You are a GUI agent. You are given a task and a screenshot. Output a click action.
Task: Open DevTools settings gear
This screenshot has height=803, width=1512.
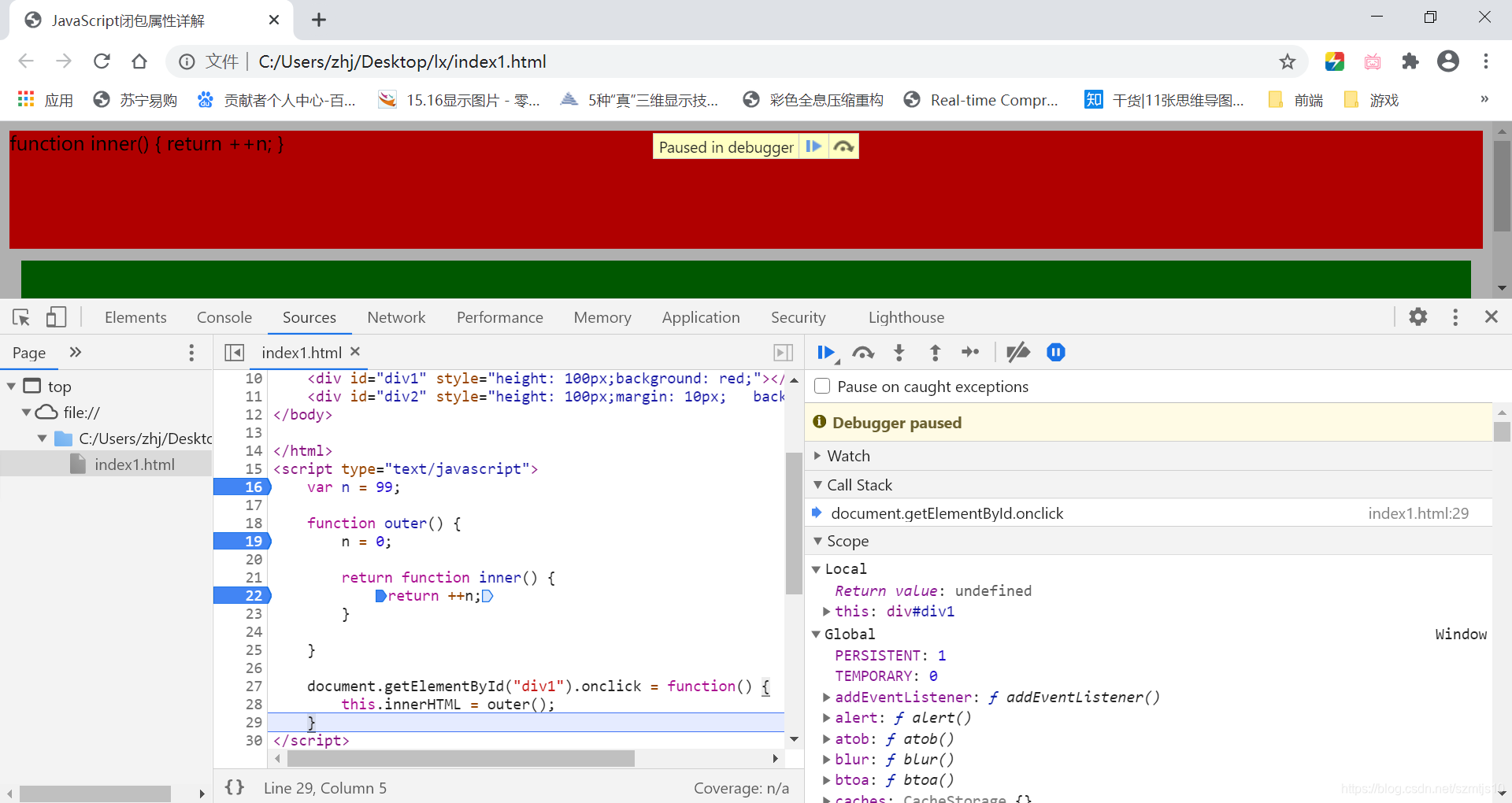pyautogui.click(x=1417, y=316)
